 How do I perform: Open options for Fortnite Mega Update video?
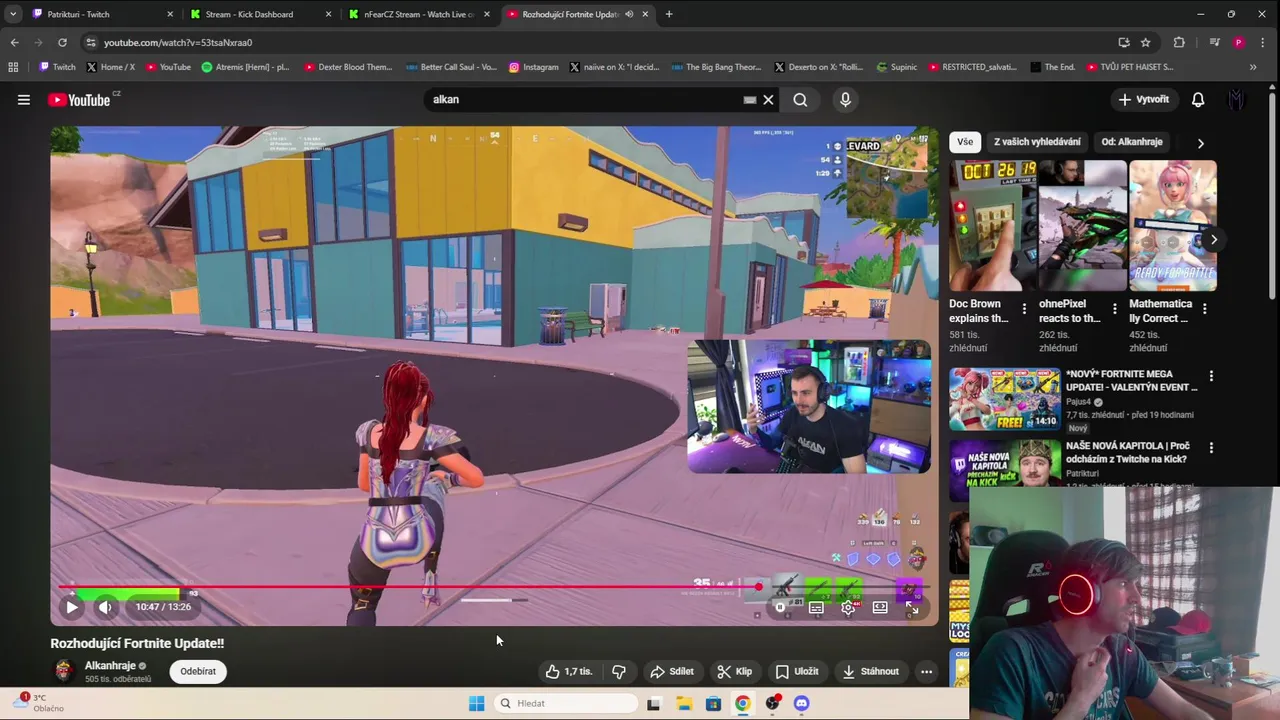click(1211, 376)
